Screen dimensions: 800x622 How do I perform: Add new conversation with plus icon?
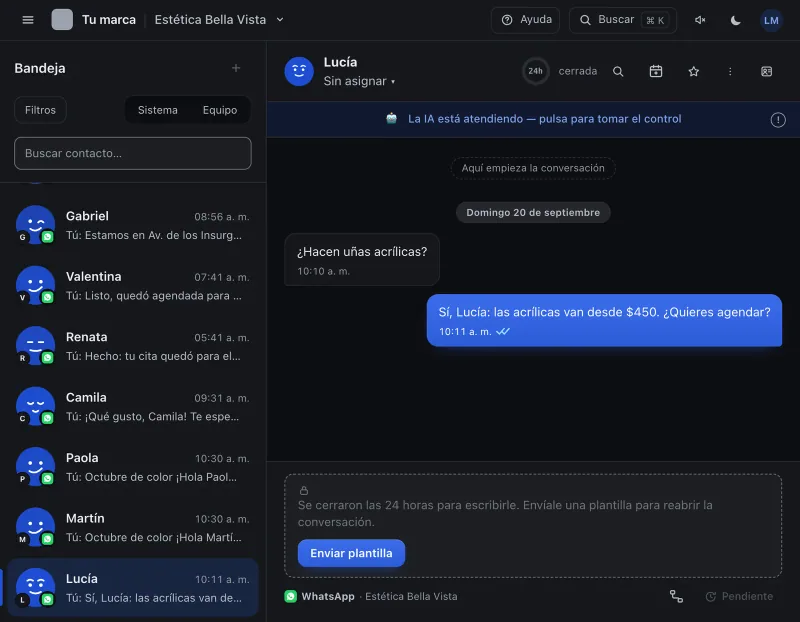click(236, 68)
